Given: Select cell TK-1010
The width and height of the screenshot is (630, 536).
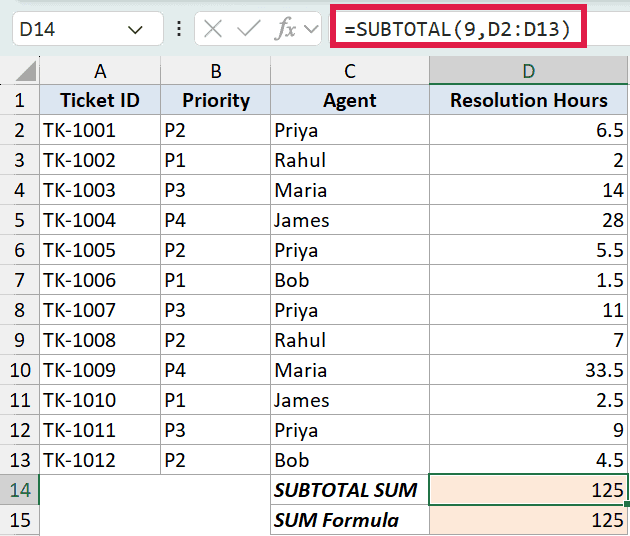Looking at the screenshot, I should click(x=100, y=400).
